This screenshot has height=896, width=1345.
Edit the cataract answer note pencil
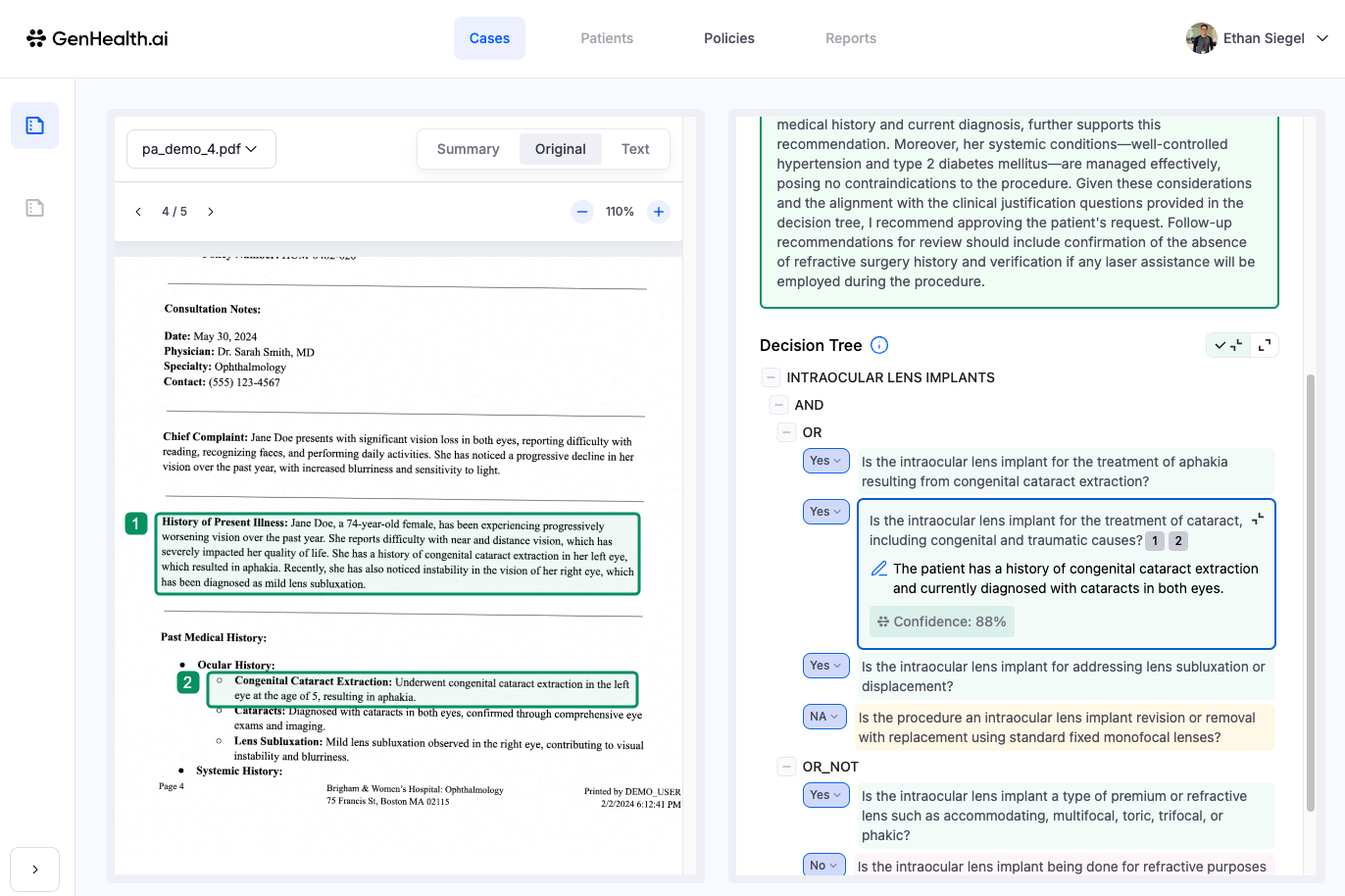879,569
